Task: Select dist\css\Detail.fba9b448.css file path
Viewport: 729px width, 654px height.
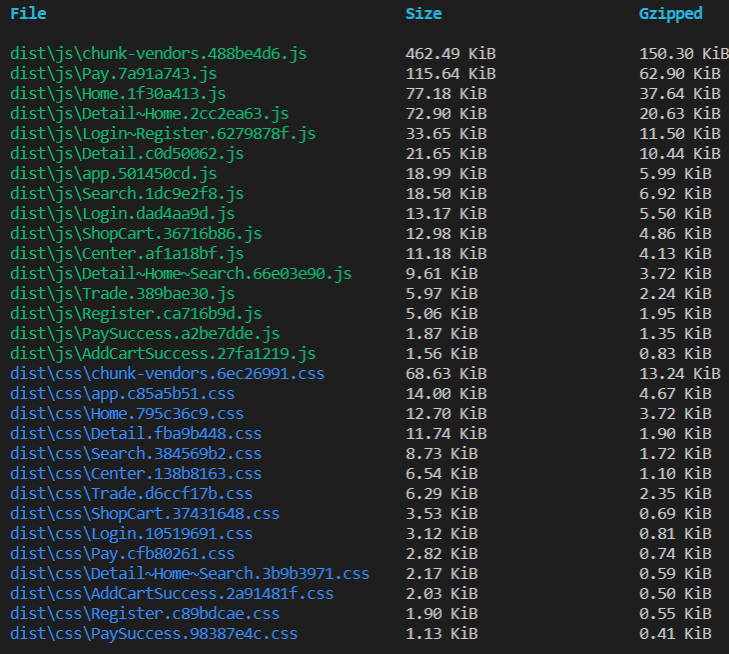Action: click(136, 433)
